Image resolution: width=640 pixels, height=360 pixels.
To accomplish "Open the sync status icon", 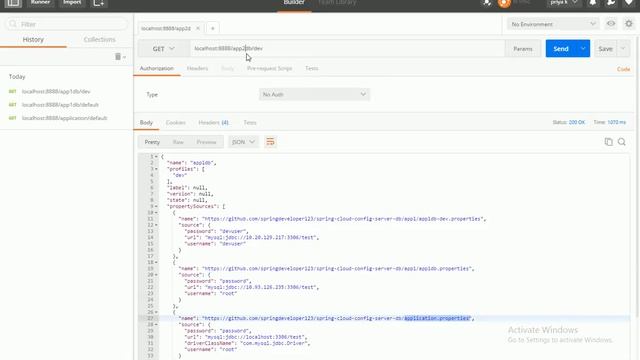I will point(504,3).
